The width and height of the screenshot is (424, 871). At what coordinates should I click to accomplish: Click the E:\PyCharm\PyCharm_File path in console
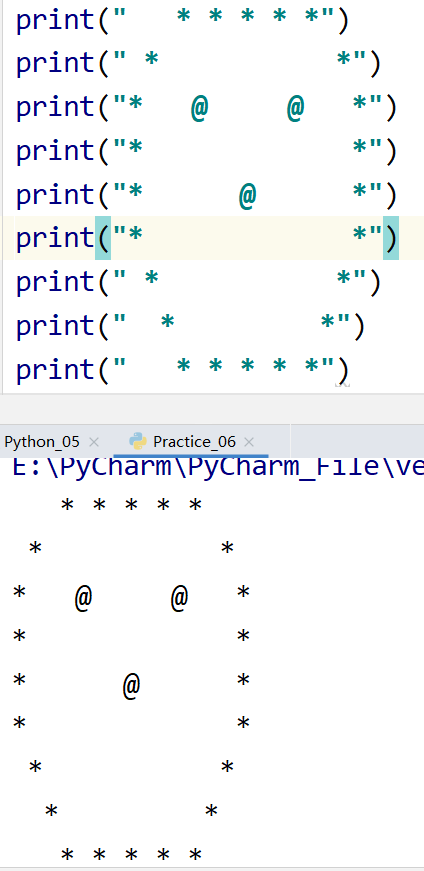pyautogui.click(x=218, y=467)
